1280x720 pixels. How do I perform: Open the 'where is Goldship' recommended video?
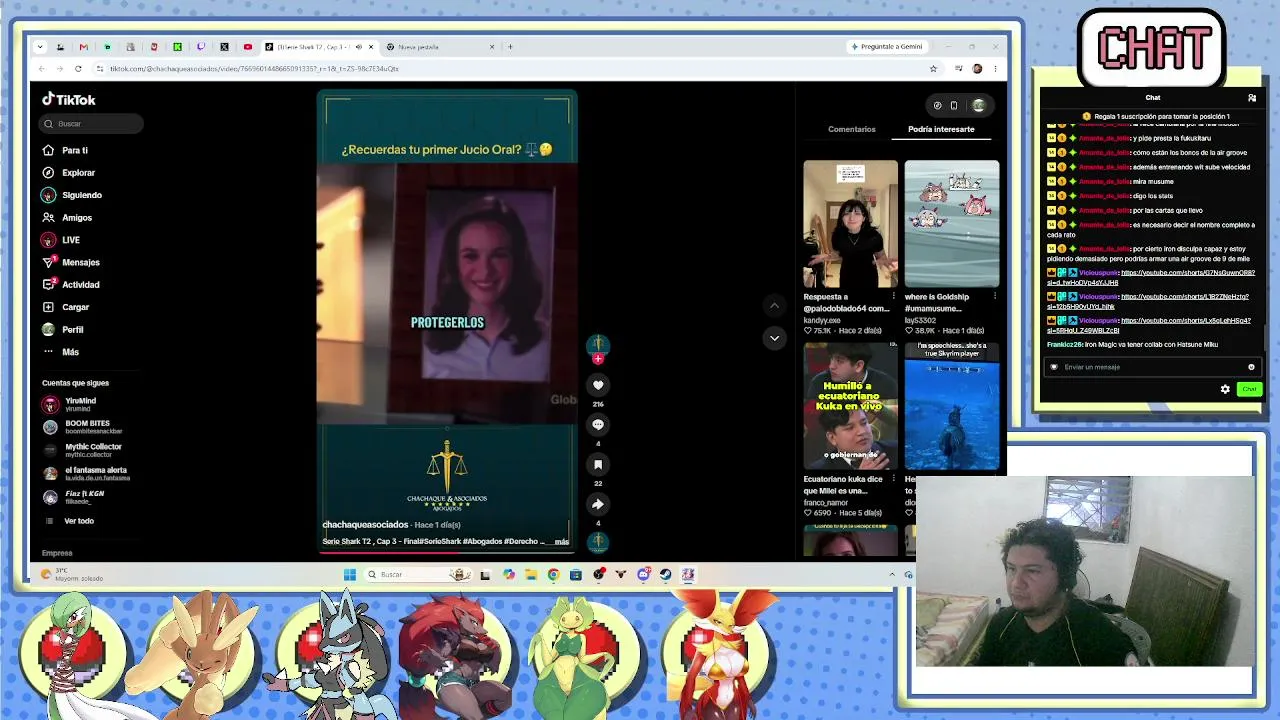pyautogui.click(x=951, y=224)
